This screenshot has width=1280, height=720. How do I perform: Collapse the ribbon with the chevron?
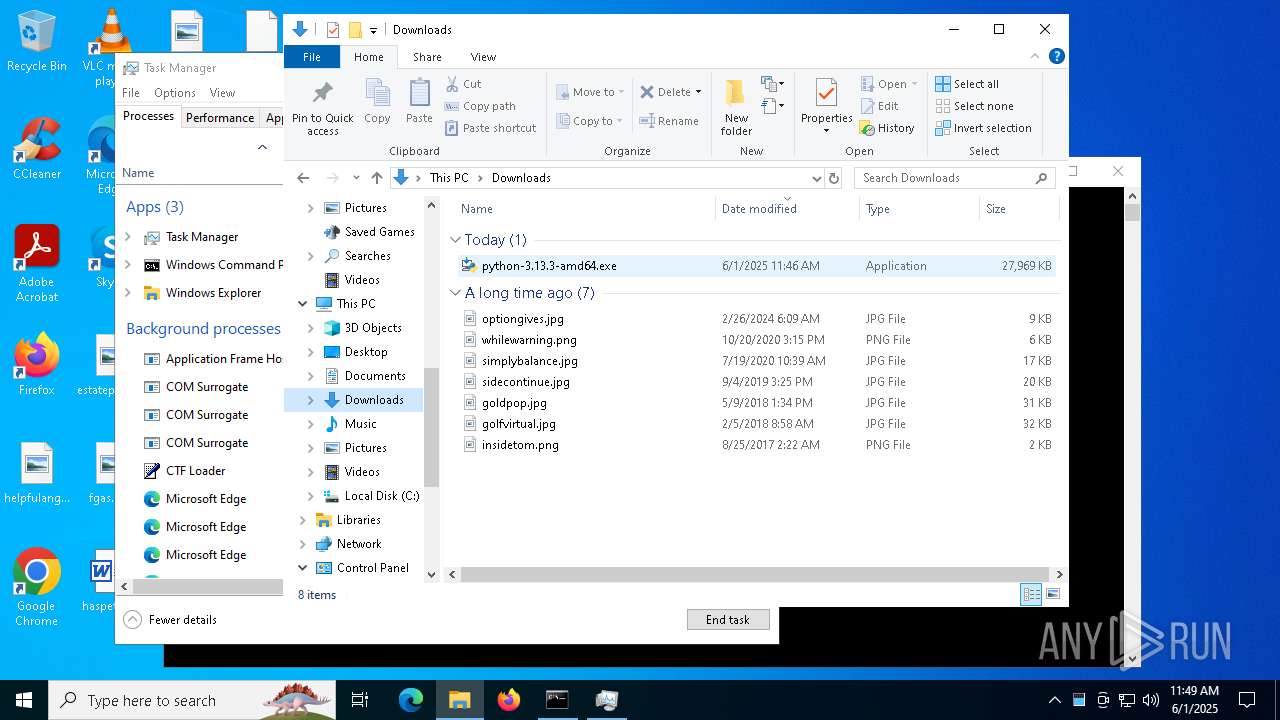coord(1037,57)
